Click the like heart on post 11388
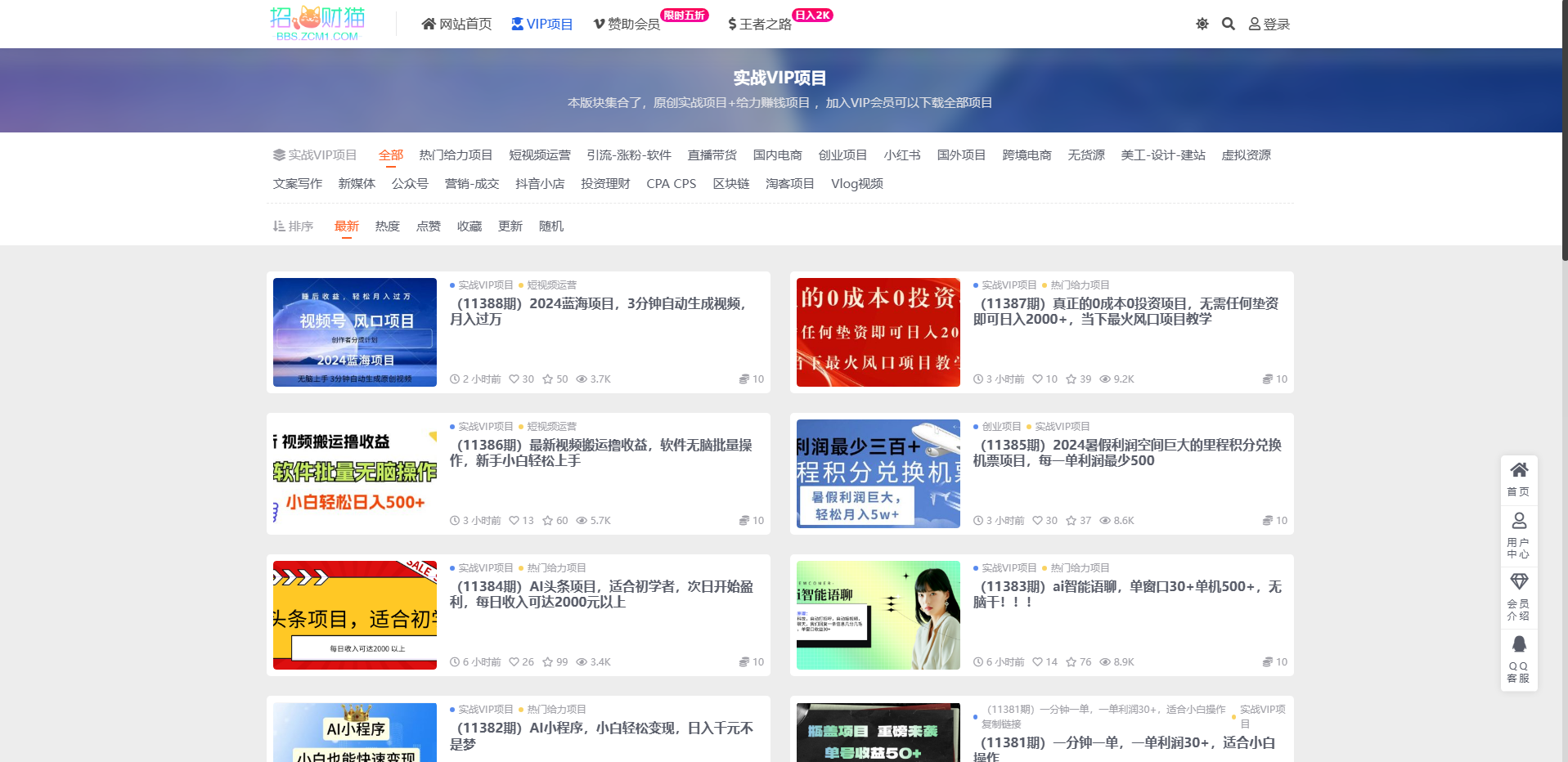Image resolution: width=1568 pixels, height=762 pixels. [x=514, y=379]
